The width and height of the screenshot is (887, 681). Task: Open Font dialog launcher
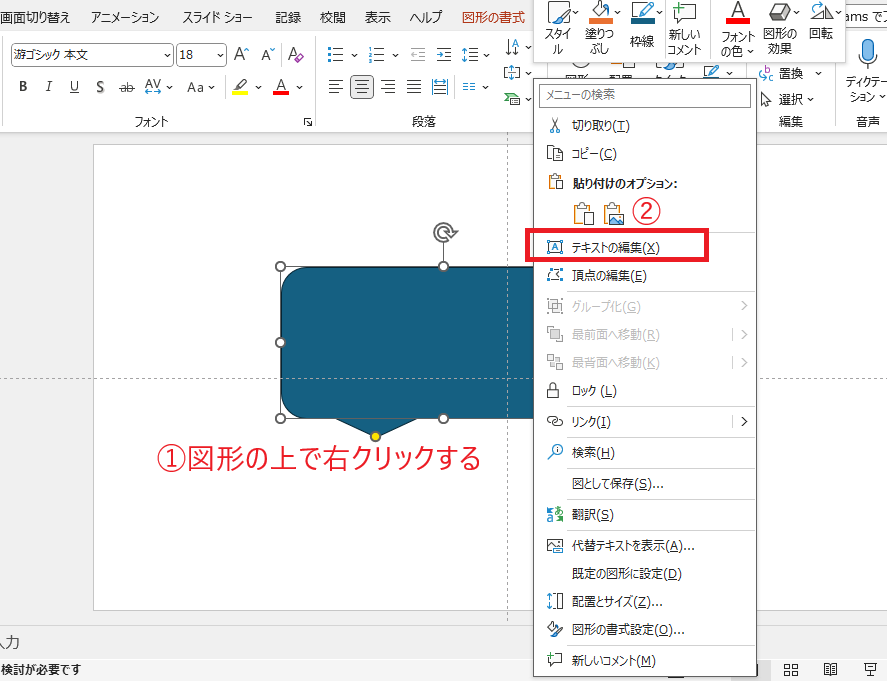tap(308, 122)
